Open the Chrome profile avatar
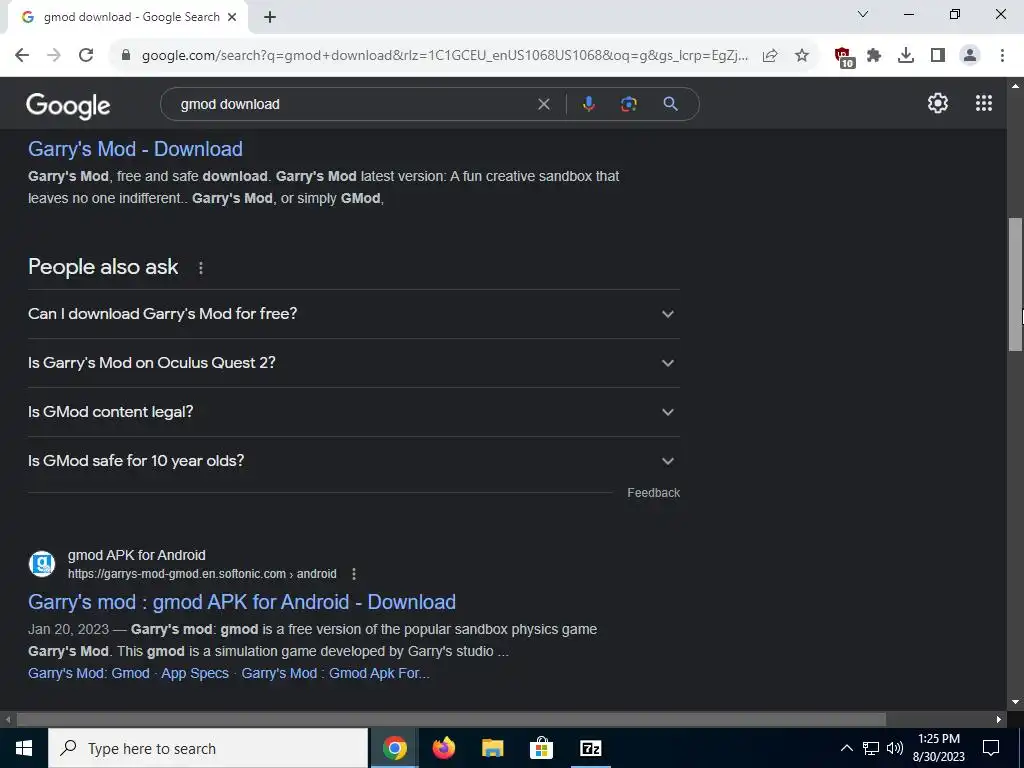The width and height of the screenshot is (1024, 768). [970, 56]
